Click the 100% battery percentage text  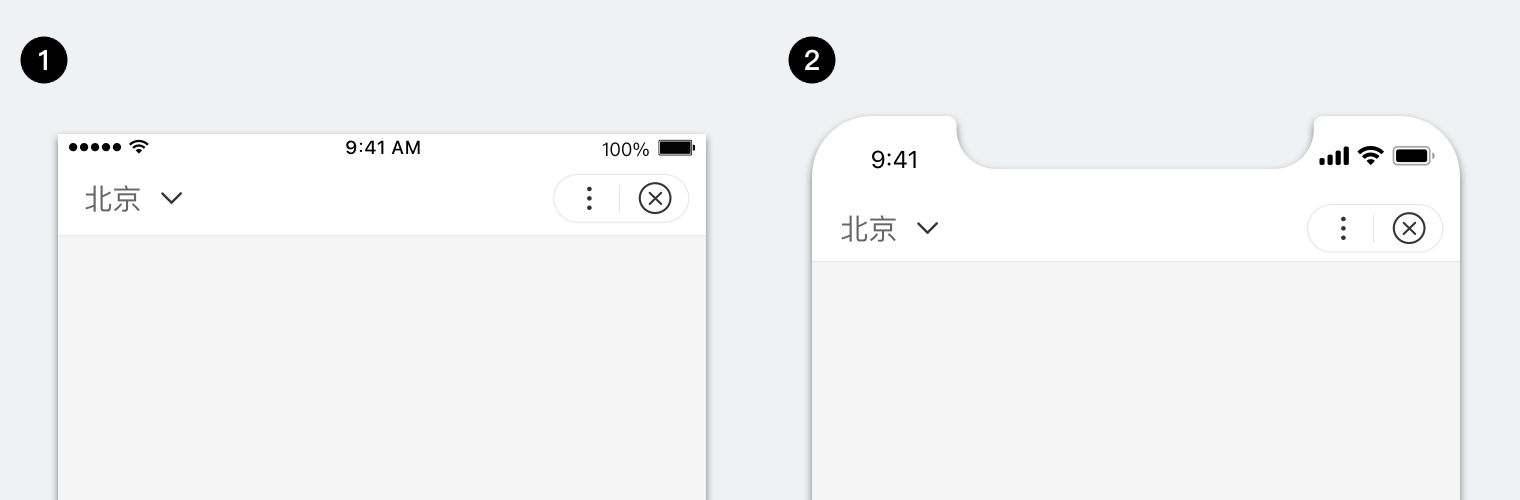click(625, 150)
